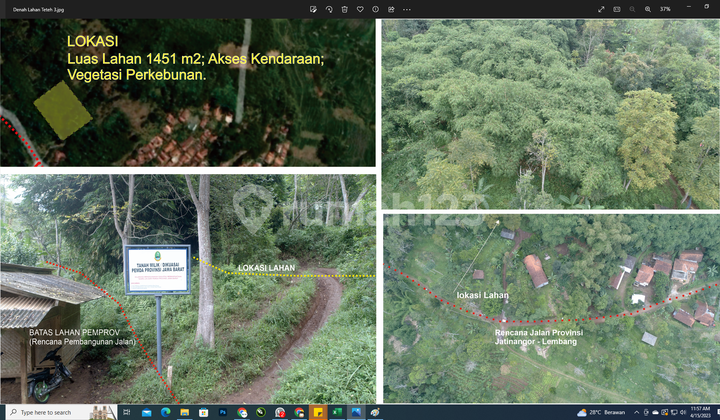The width and height of the screenshot is (720, 420).
Task: Open the file info icon
Action: (375, 9)
